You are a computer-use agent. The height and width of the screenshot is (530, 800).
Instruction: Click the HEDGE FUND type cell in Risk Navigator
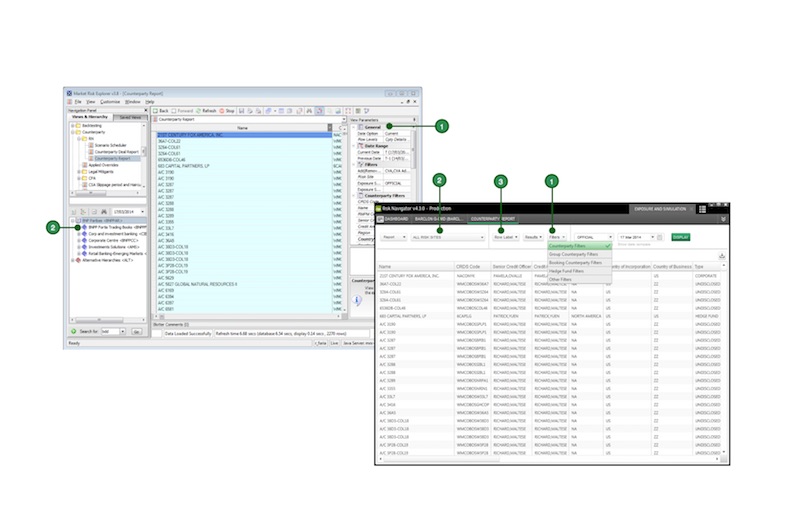[707, 316]
